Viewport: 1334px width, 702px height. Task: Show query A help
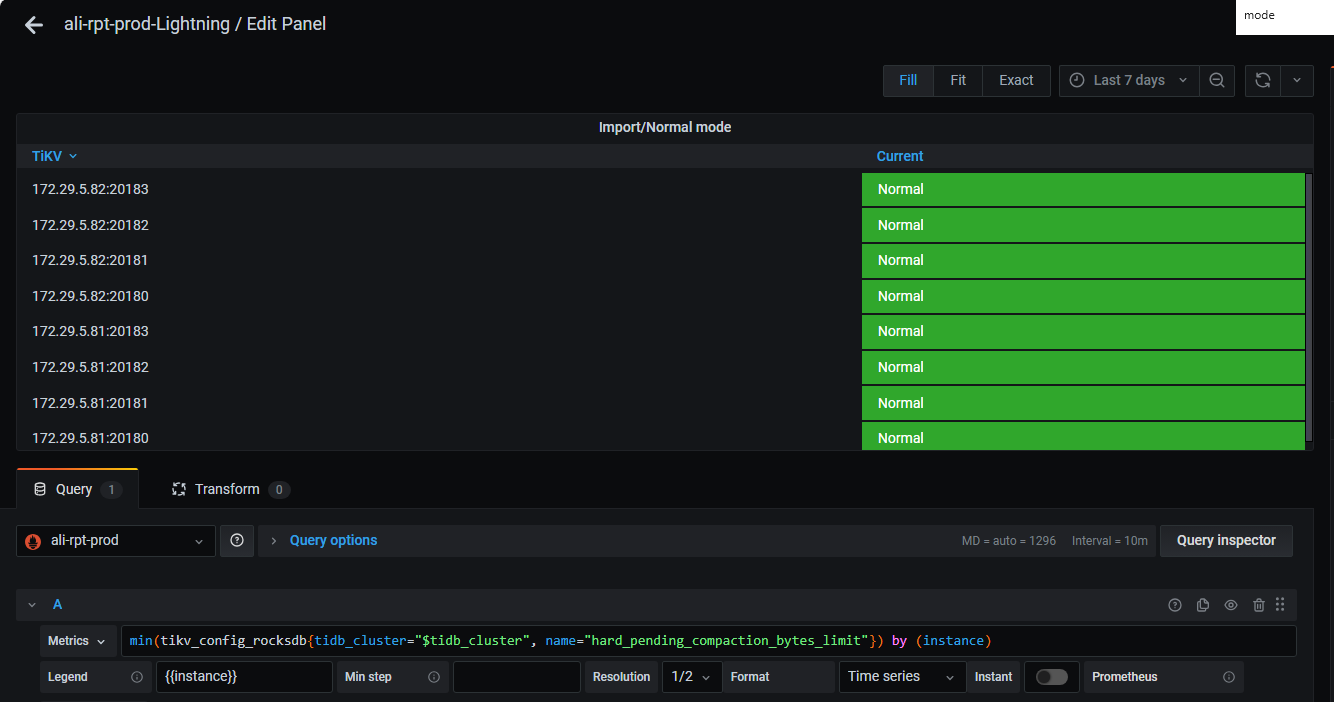(x=1175, y=605)
